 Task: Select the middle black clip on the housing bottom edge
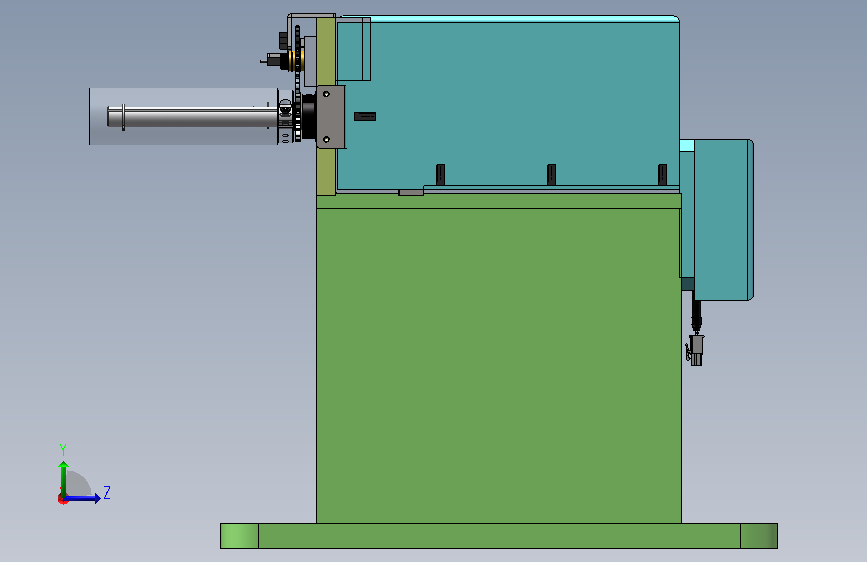tap(551, 174)
